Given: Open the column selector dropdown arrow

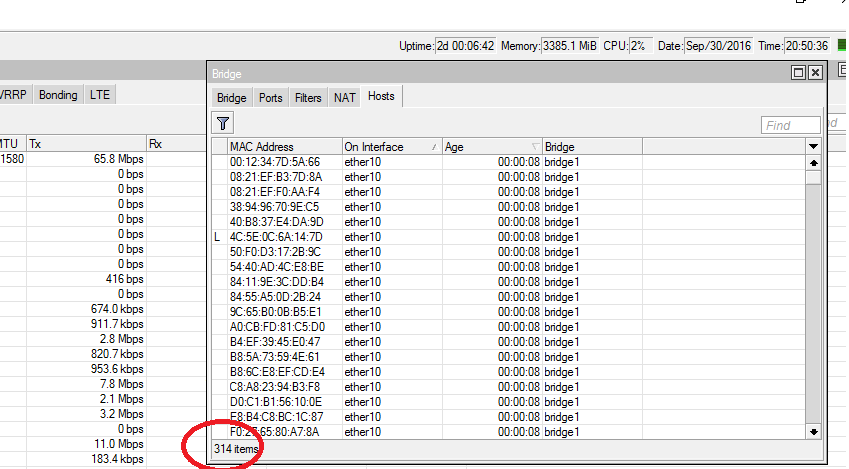Looking at the screenshot, I should (813, 146).
